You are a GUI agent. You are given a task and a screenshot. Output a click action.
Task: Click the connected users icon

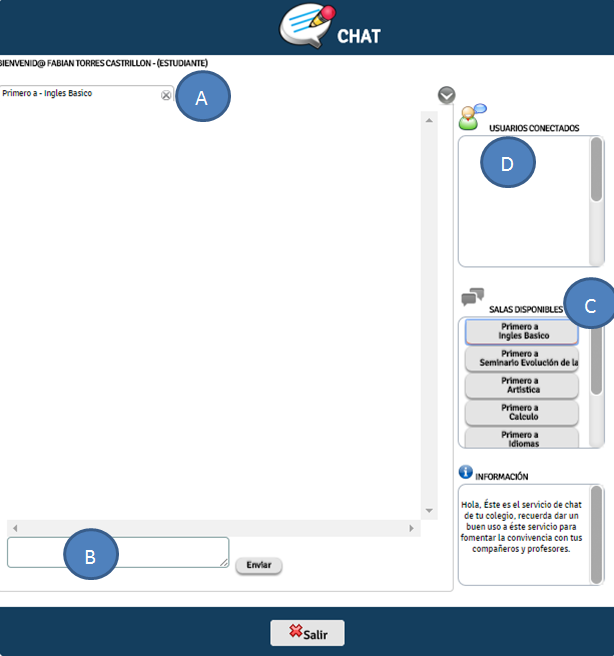pyautogui.click(x=470, y=117)
